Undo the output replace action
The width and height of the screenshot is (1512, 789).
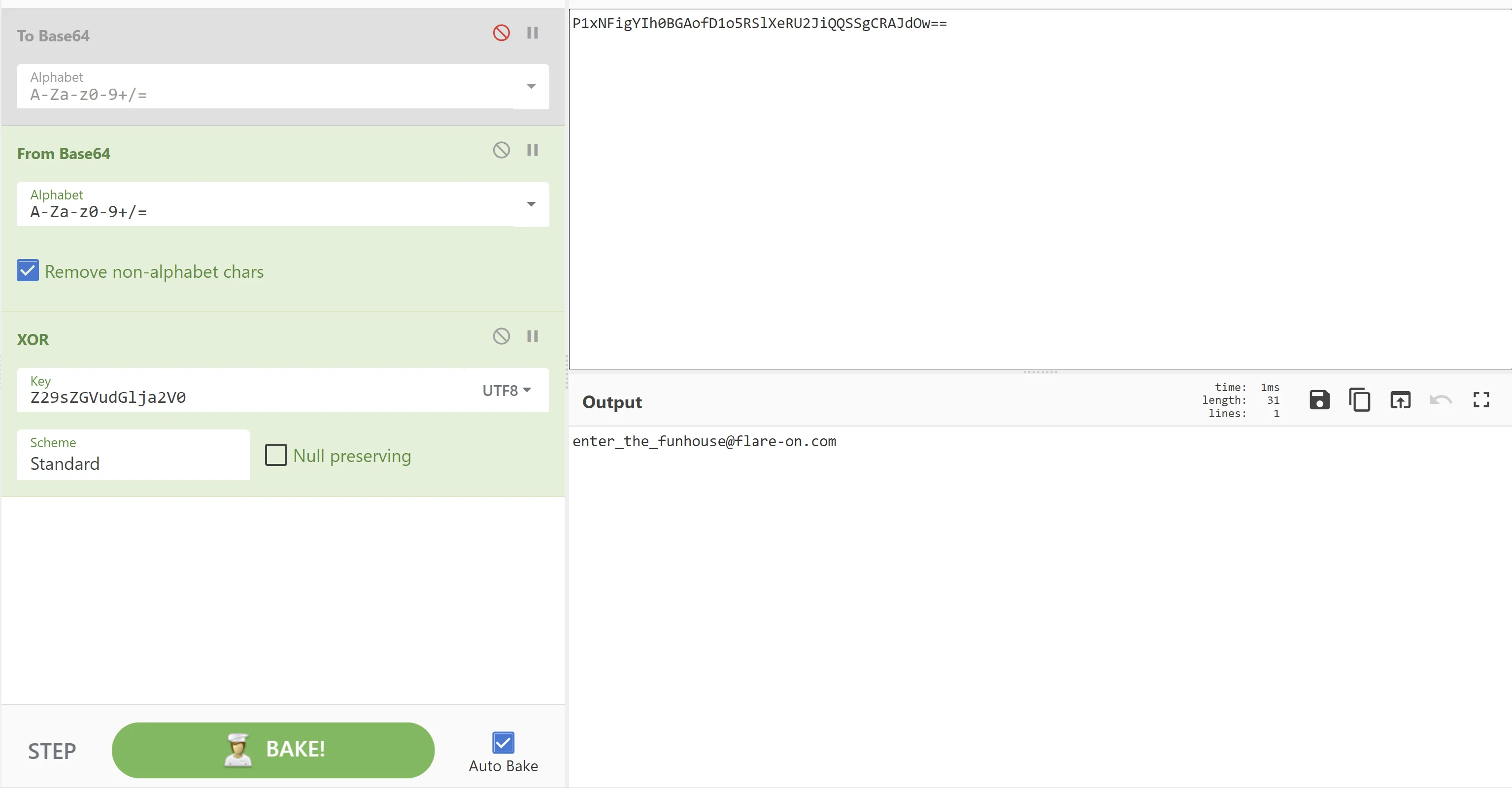coord(1441,400)
